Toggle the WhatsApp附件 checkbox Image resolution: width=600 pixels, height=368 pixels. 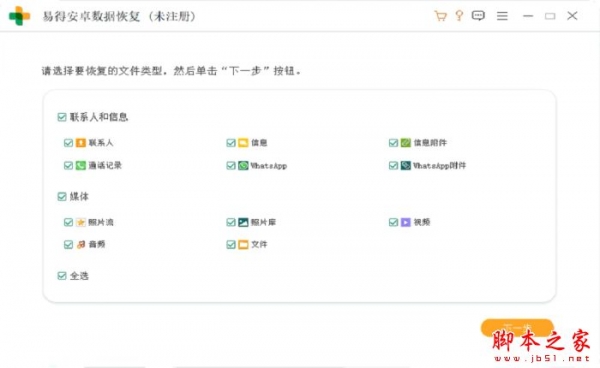coord(393,165)
